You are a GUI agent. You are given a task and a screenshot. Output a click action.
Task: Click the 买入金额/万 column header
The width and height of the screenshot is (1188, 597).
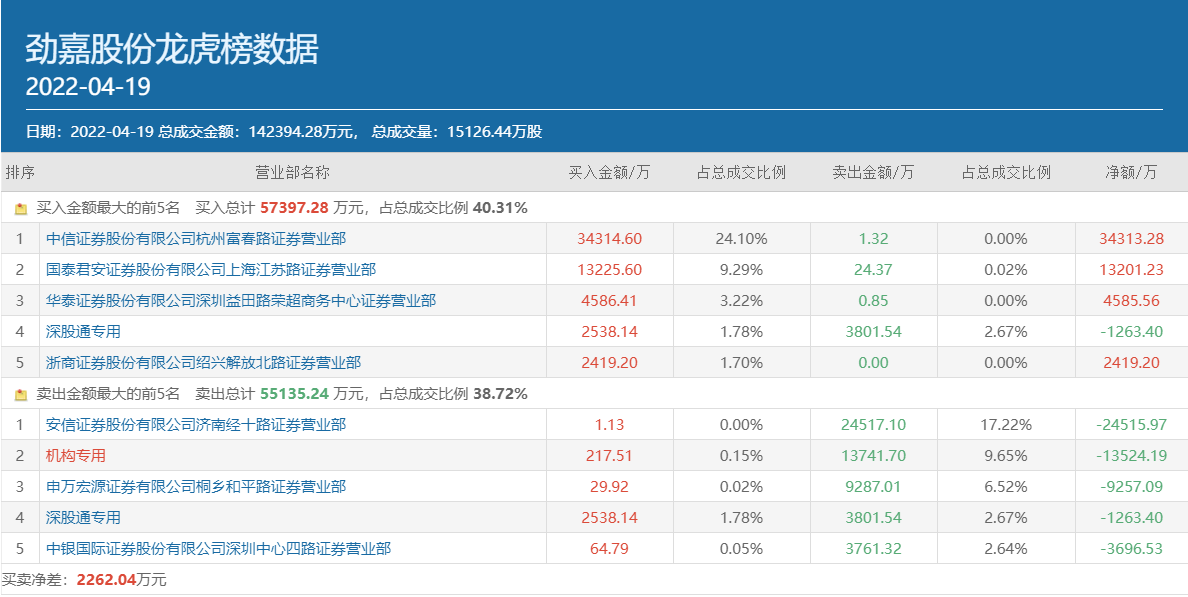point(609,173)
